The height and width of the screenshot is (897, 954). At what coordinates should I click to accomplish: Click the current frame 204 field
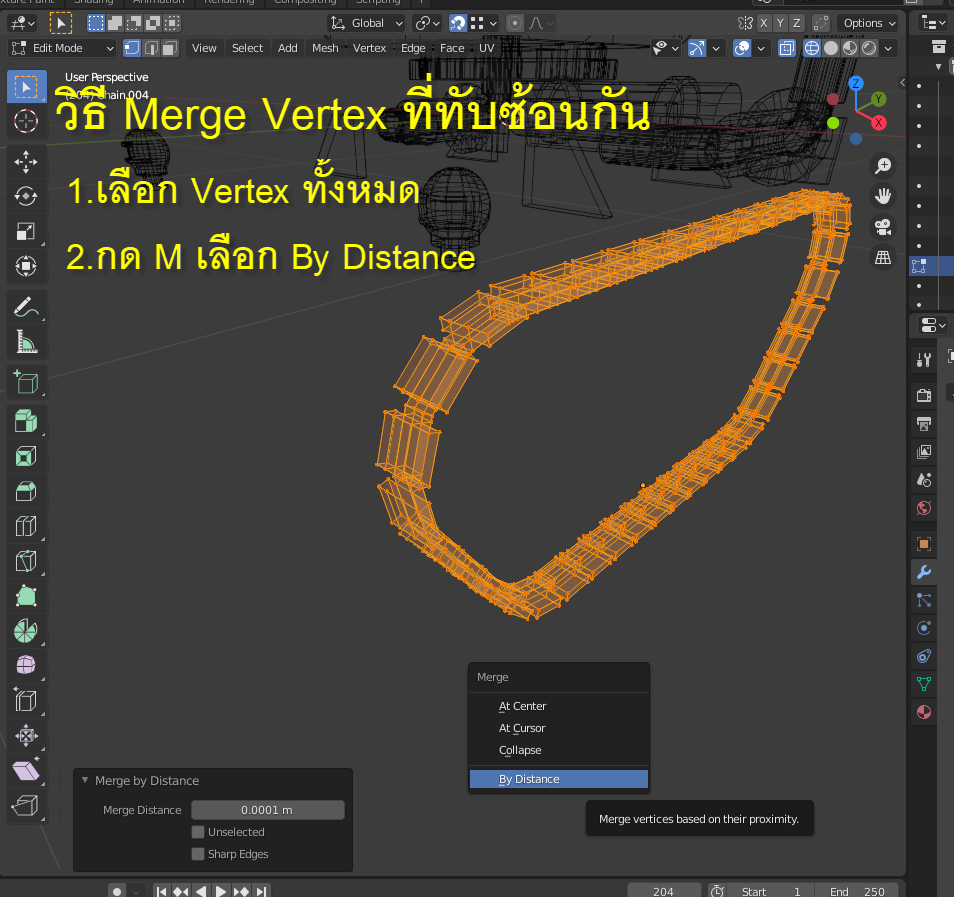(663, 891)
